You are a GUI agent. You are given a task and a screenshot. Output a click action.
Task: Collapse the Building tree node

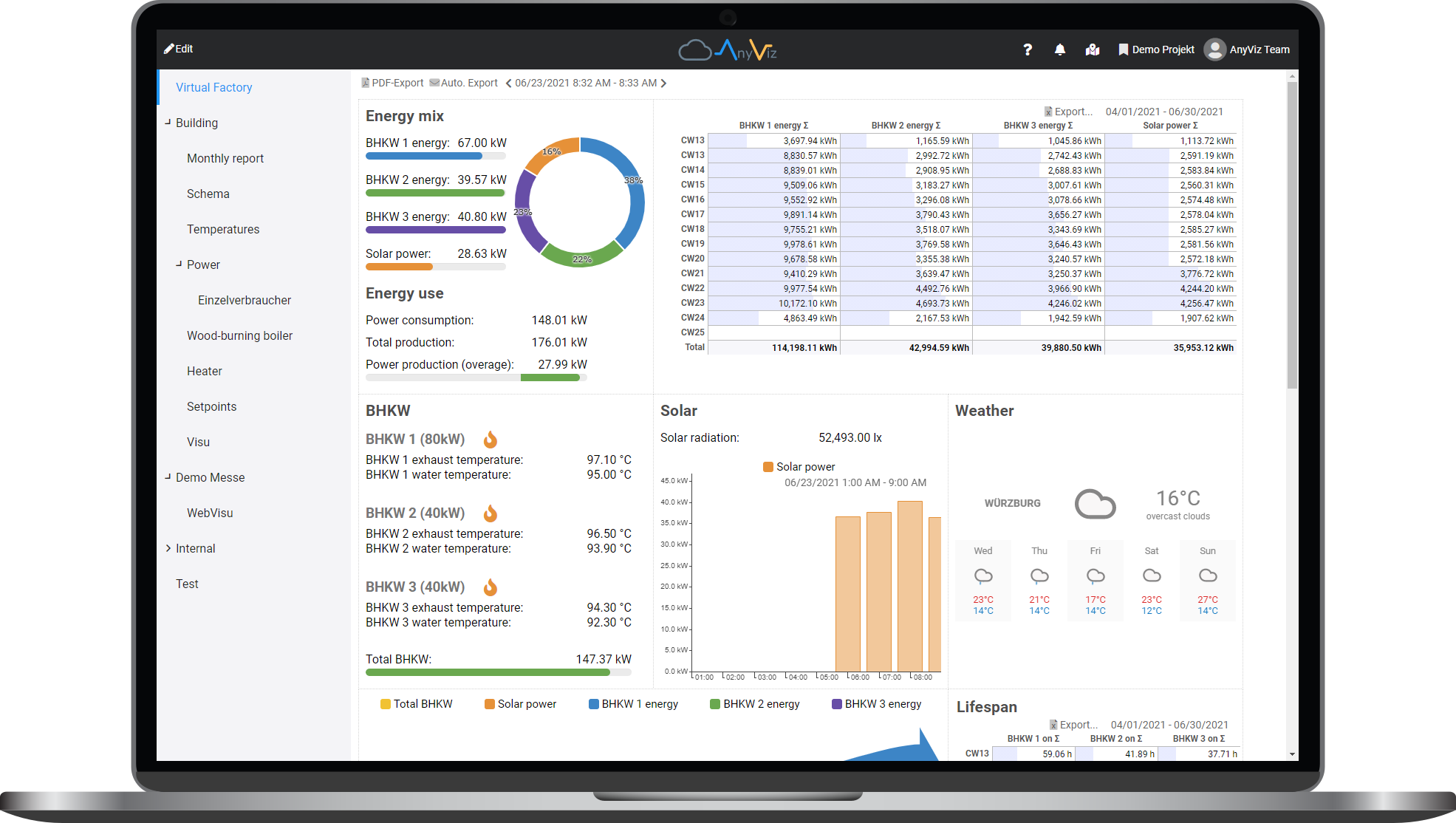pyautogui.click(x=168, y=123)
